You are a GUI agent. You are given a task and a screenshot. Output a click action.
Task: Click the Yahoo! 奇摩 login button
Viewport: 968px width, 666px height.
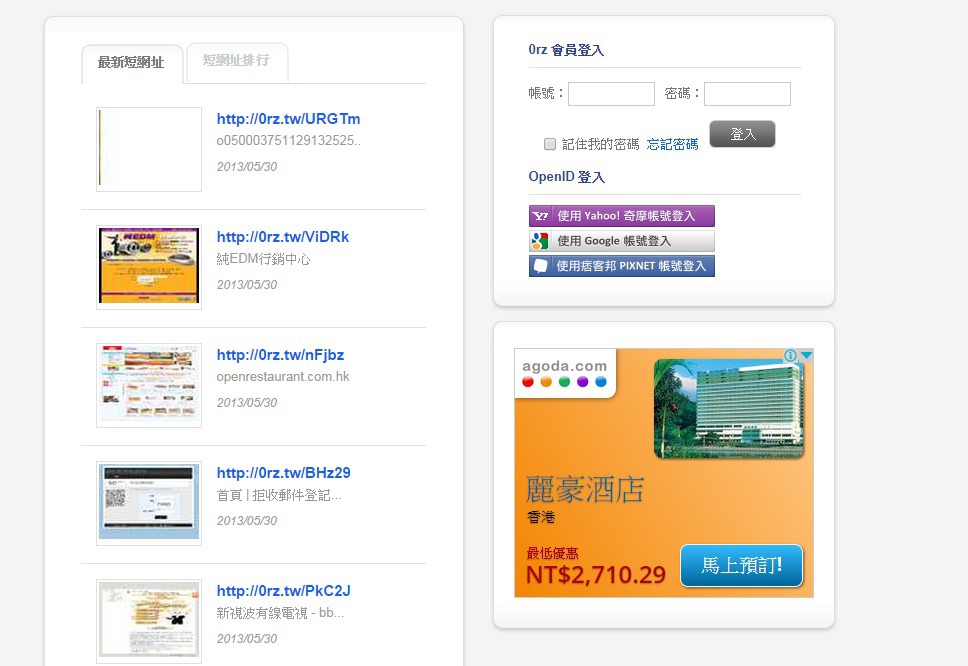click(621, 216)
